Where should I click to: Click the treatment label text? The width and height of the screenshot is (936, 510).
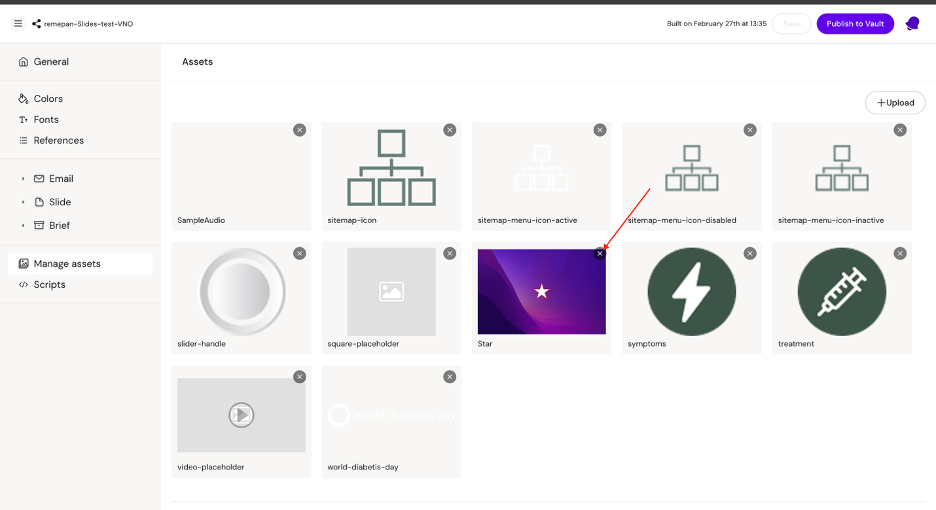click(796, 344)
